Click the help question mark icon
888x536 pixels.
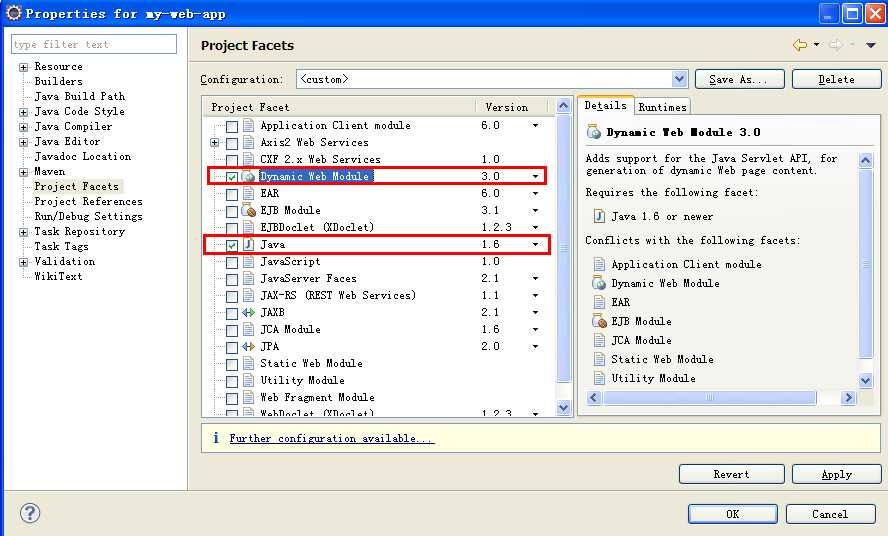[30, 513]
